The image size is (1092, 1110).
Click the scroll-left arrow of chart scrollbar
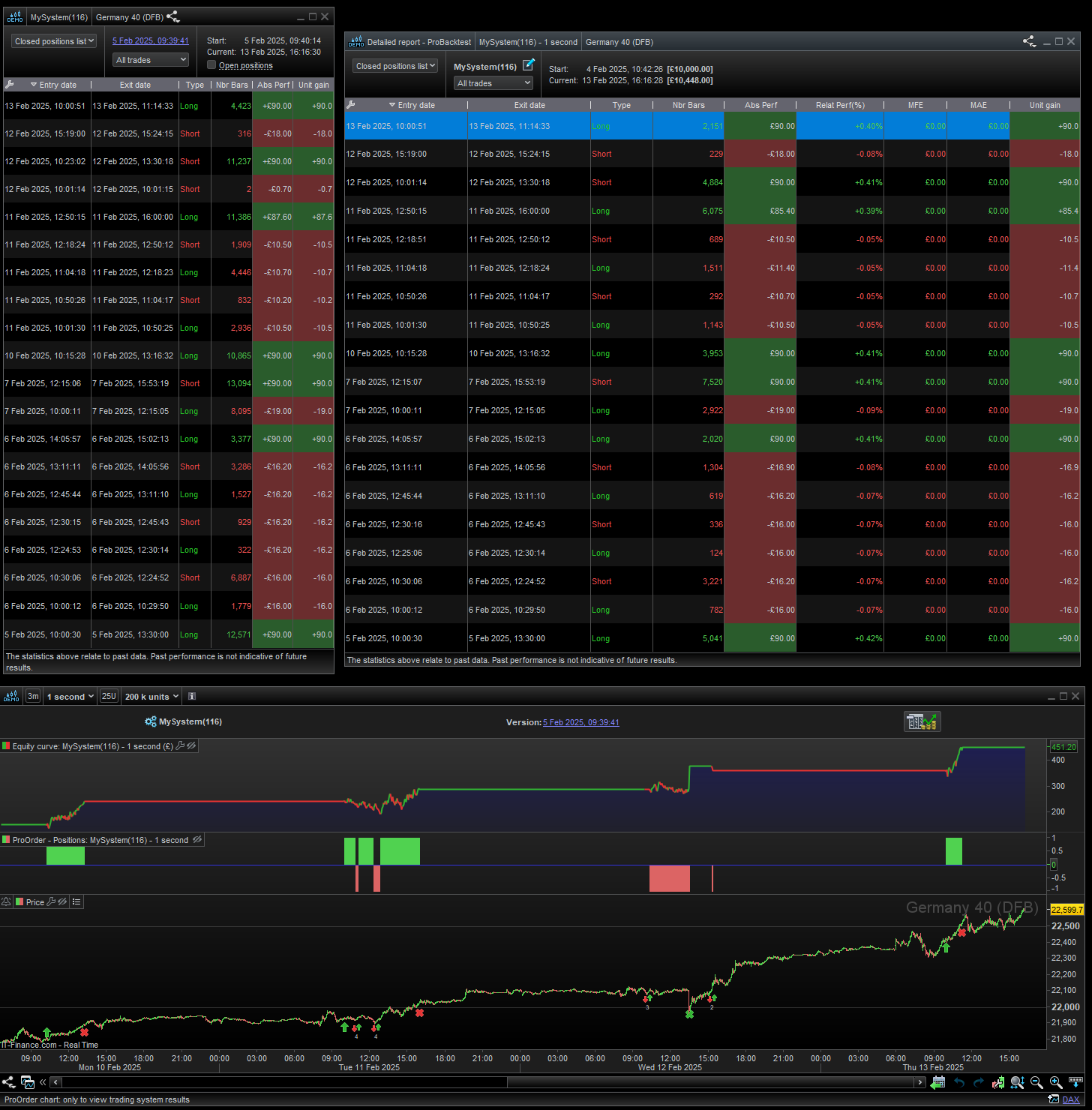tap(55, 1082)
